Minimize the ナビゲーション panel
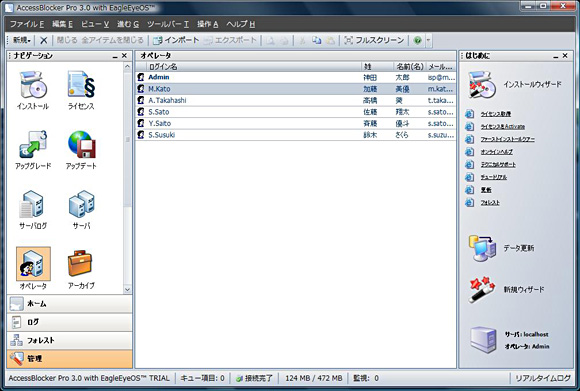This screenshot has width=580, height=391. click(115, 56)
